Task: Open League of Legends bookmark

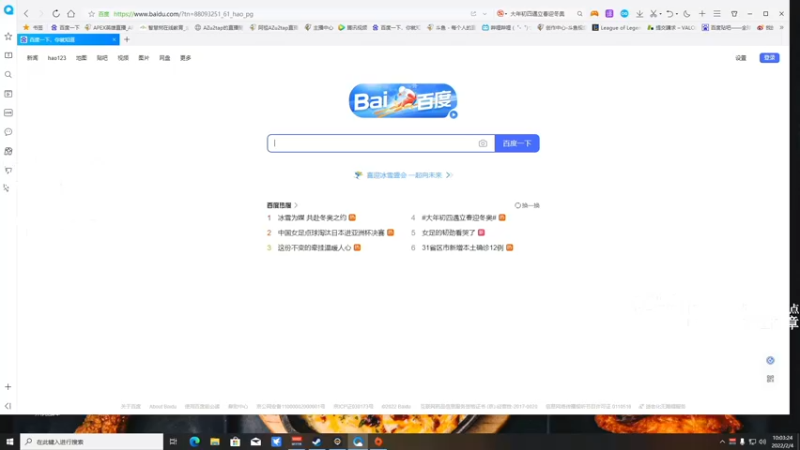Action: (616, 28)
